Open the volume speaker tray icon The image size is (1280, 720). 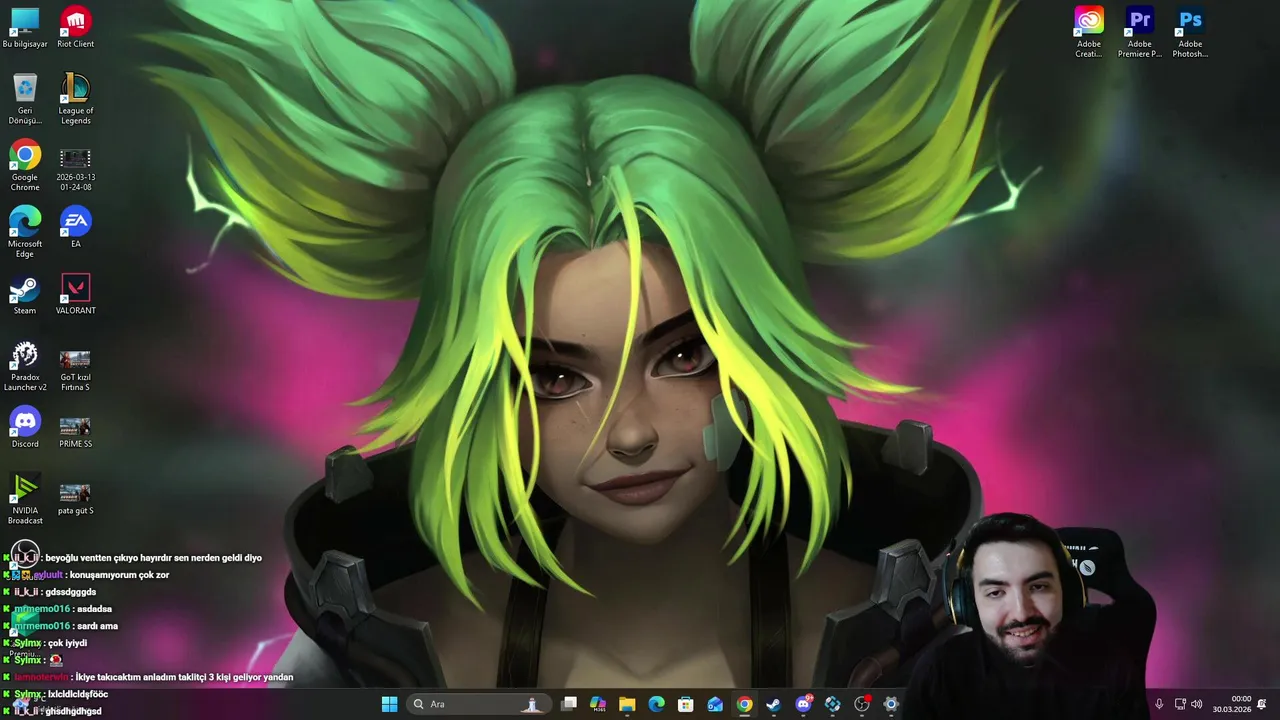click(1197, 704)
